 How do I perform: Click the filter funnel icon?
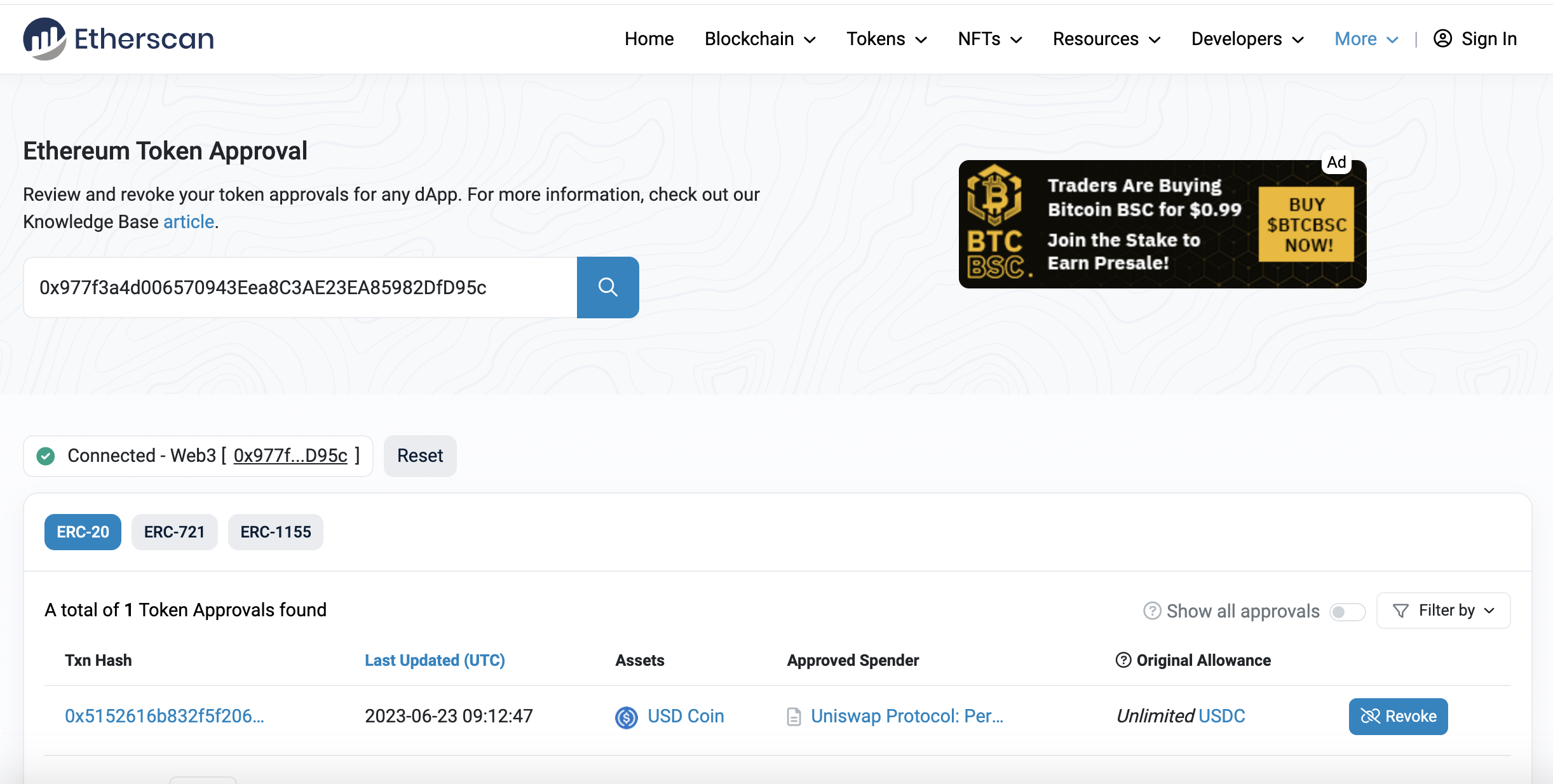point(1400,611)
